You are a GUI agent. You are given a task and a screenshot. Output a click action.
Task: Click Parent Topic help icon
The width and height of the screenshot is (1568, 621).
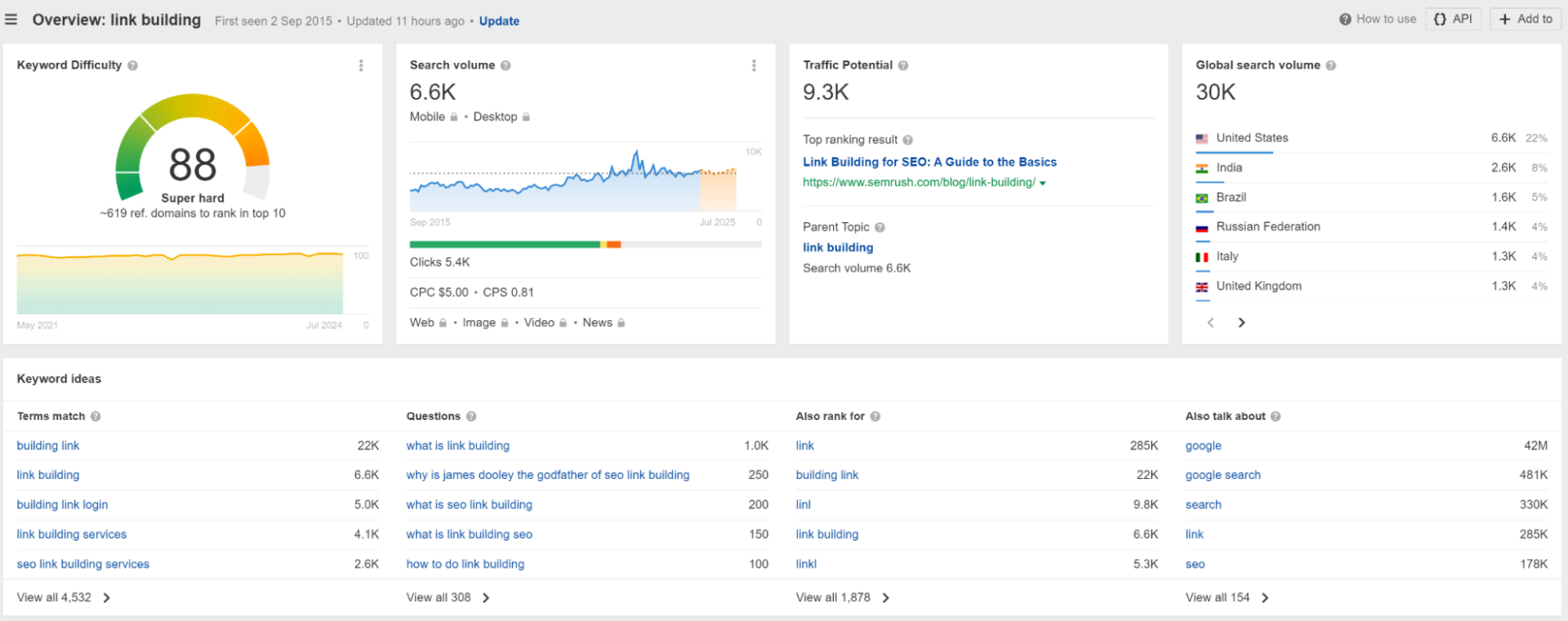pos(880,228)
